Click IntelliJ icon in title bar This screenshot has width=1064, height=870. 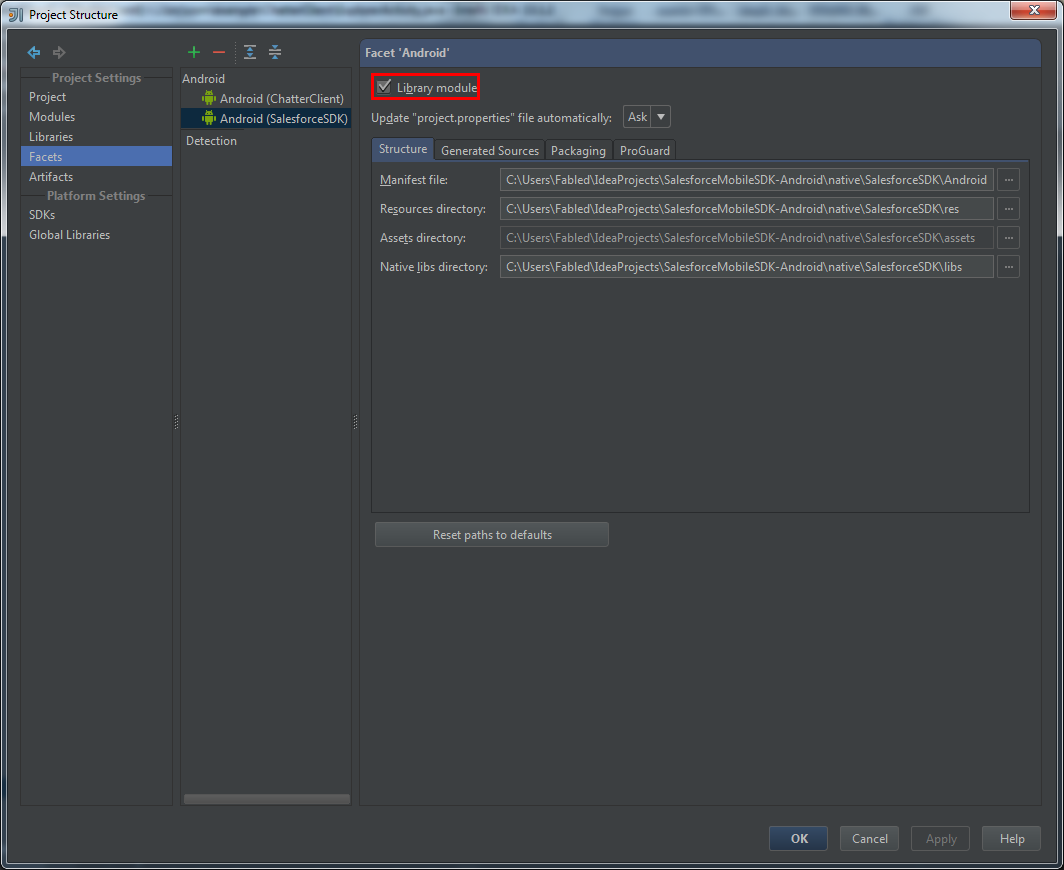[x=16, y=14]
